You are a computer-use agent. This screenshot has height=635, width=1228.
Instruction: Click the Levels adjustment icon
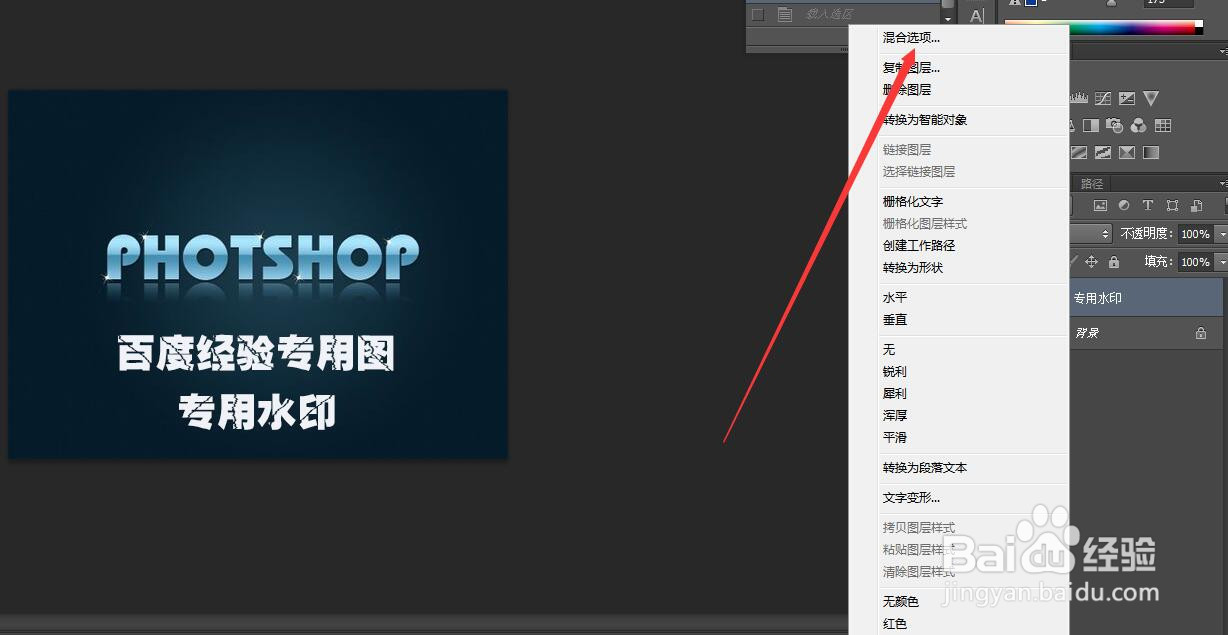click(x=1079, y=98)
